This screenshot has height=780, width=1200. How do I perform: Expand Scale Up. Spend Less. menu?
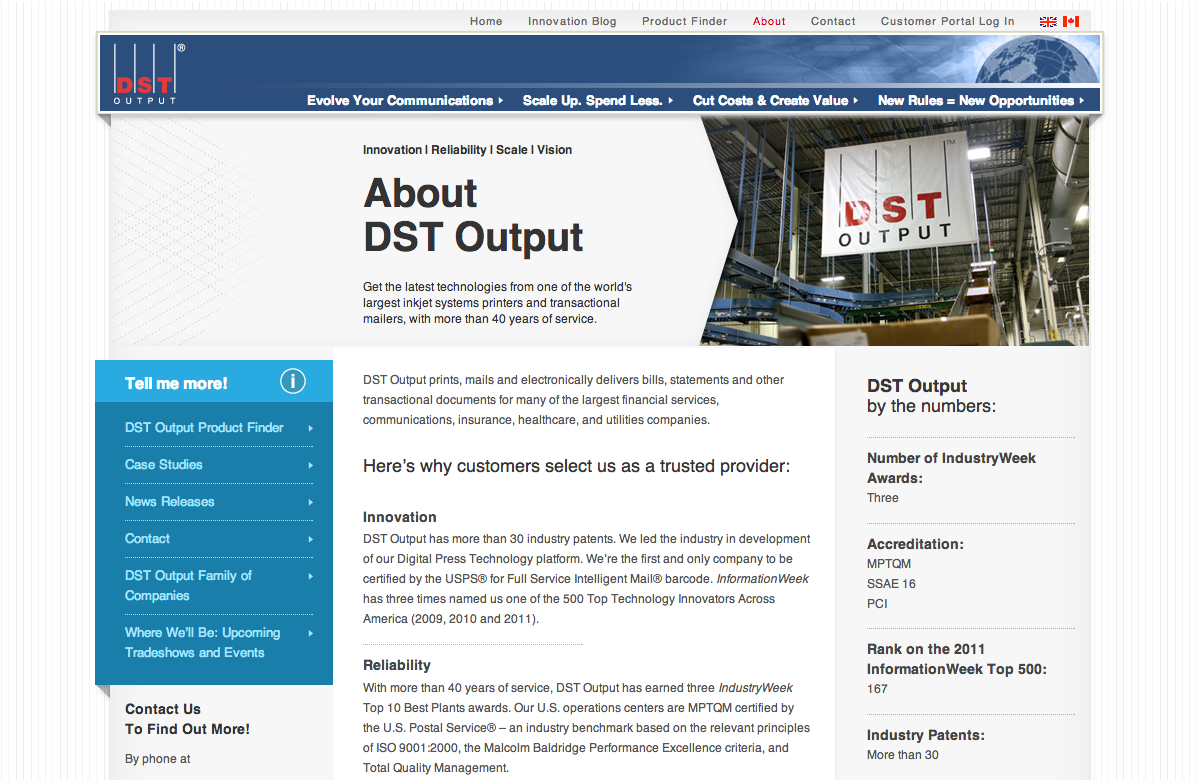pyautogui.click(x=598, y=100)
